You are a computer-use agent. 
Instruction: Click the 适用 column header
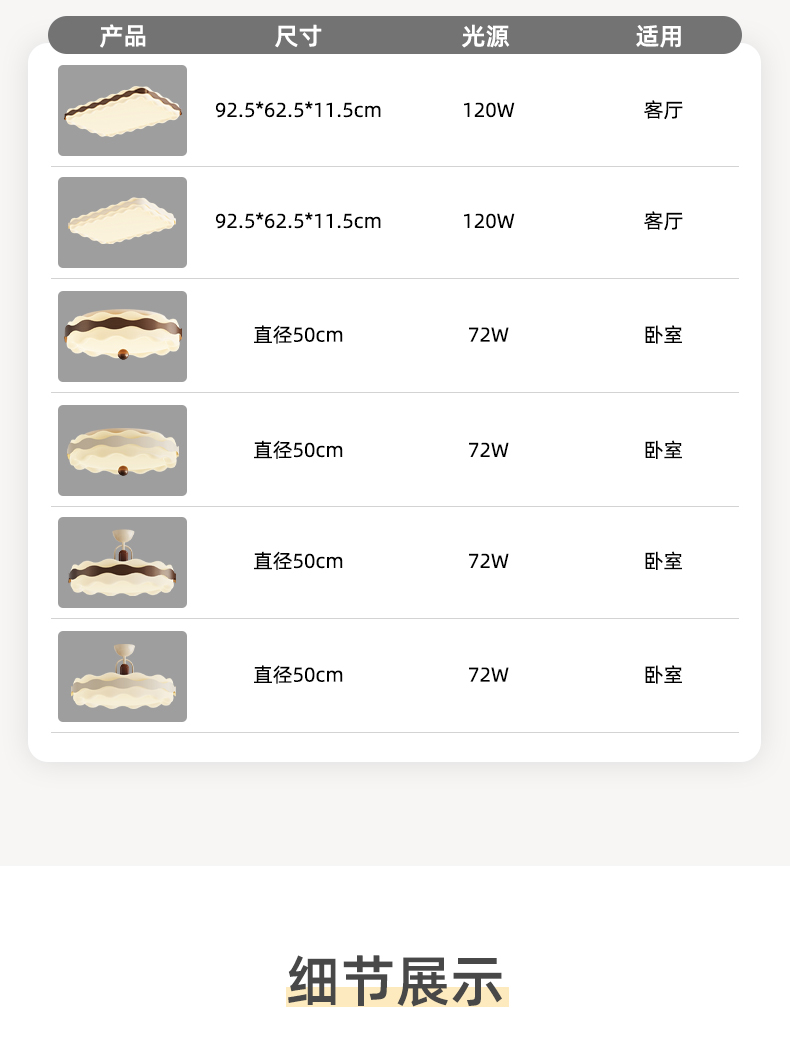(659, 37)
